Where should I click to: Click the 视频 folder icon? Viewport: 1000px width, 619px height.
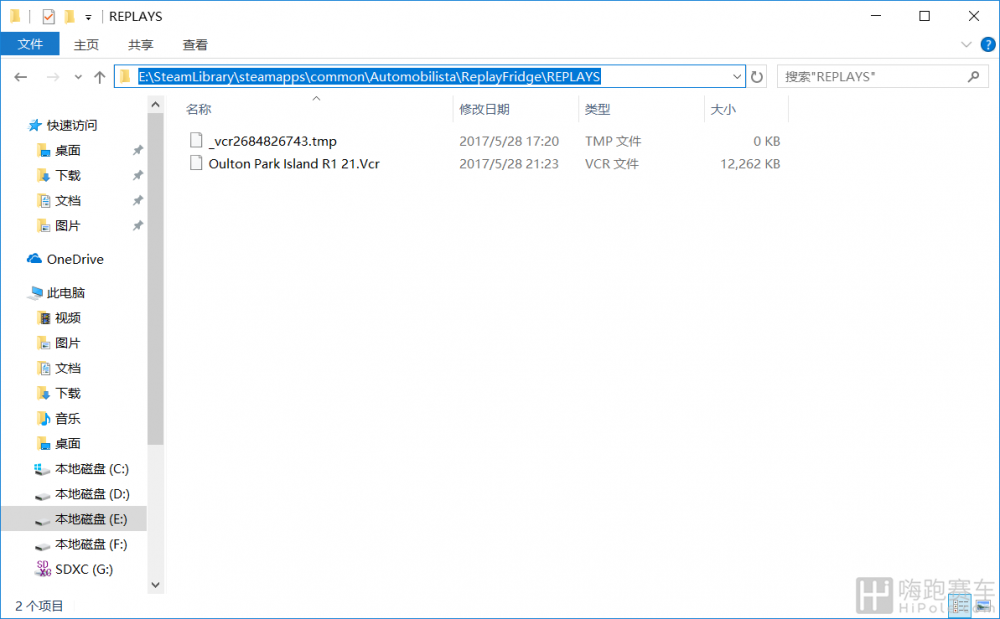43,318
